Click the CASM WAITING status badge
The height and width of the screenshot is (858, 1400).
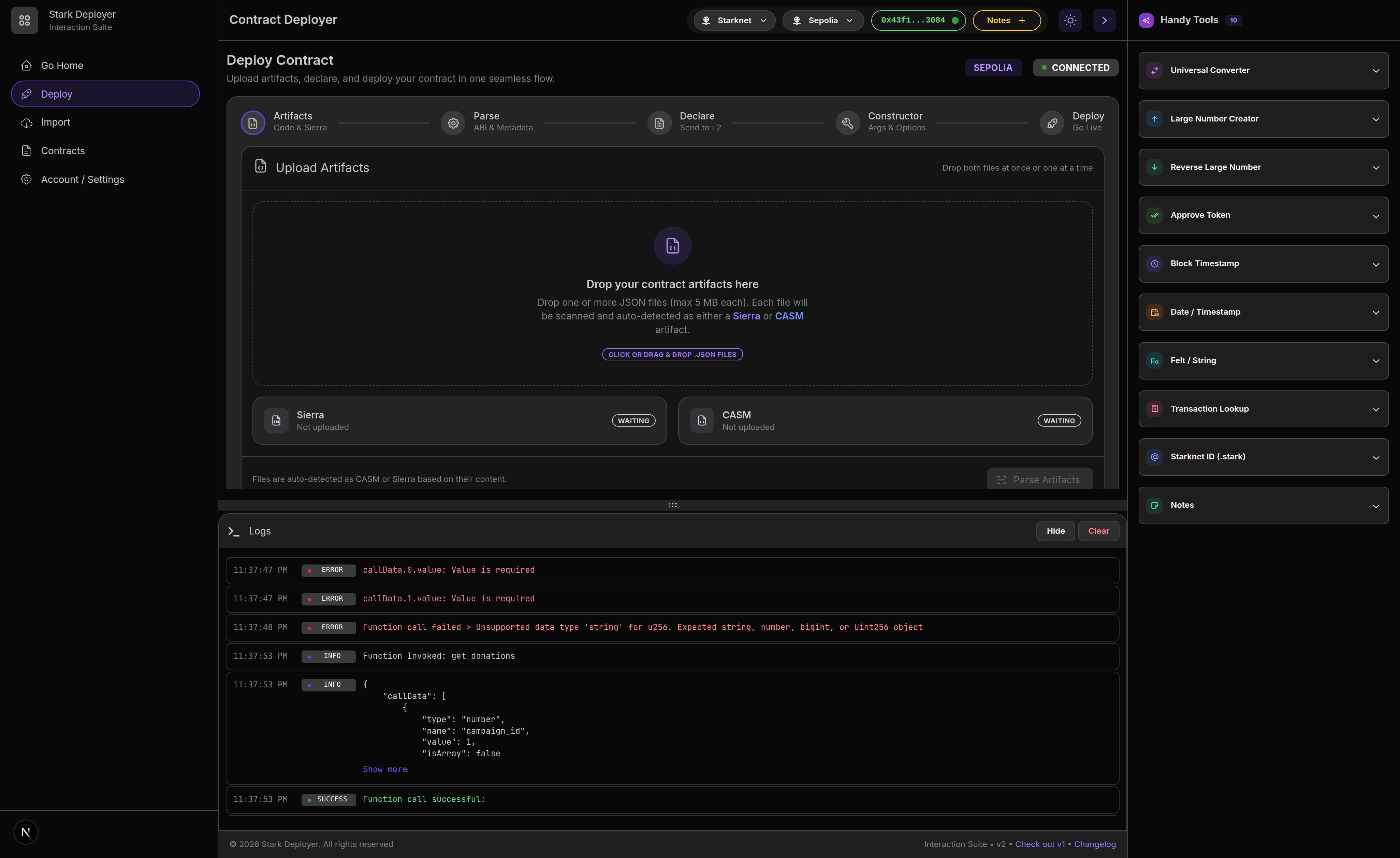(1059, 421)
